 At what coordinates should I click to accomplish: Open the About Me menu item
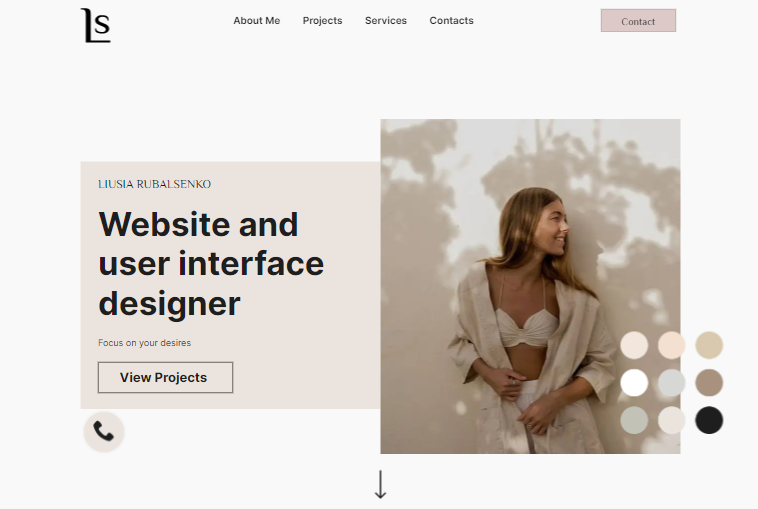(257, 21)
